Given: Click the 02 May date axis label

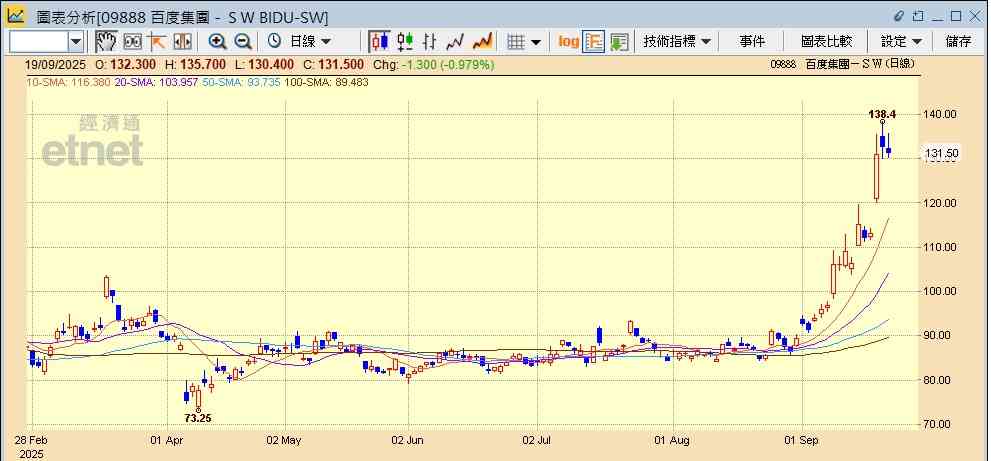Looking at the screenshot, I should point(284,440).
